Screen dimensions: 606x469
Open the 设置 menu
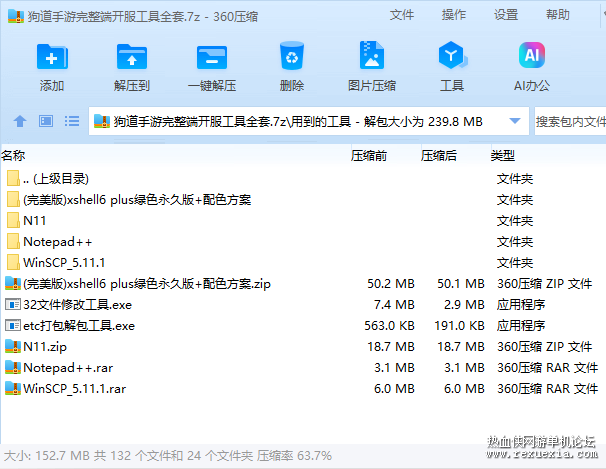click(x=506, y=15)
